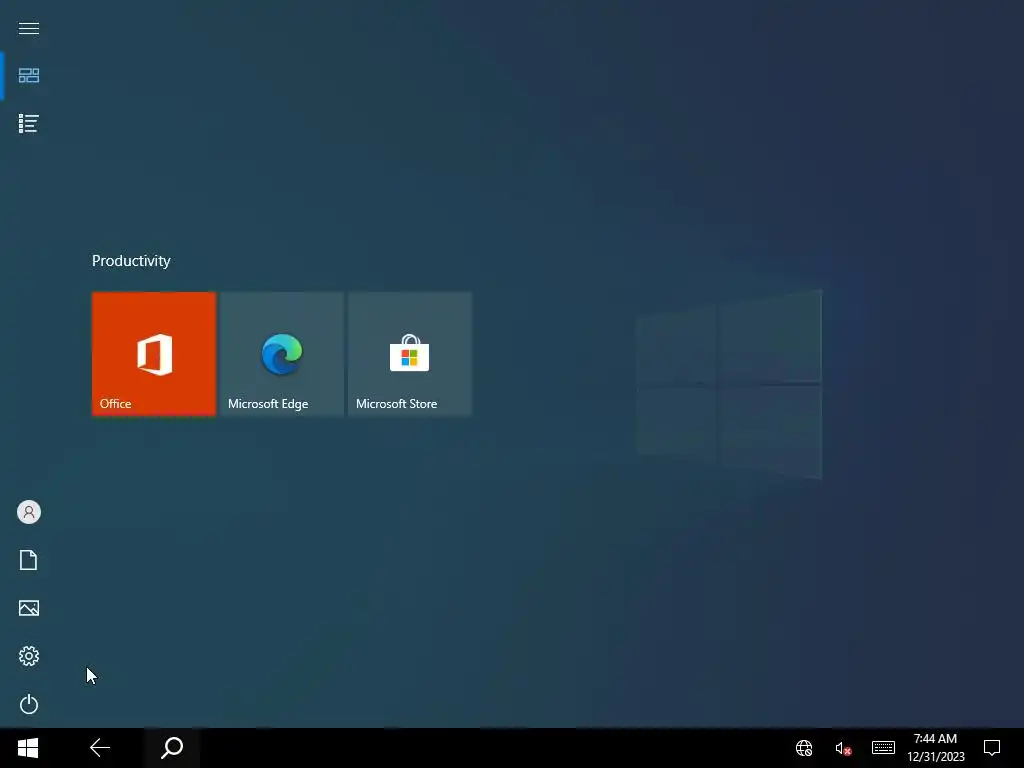1024x768 pixels.
Task: Open network status globe icon
Action: pyautogui.click(x=804, y=748)
